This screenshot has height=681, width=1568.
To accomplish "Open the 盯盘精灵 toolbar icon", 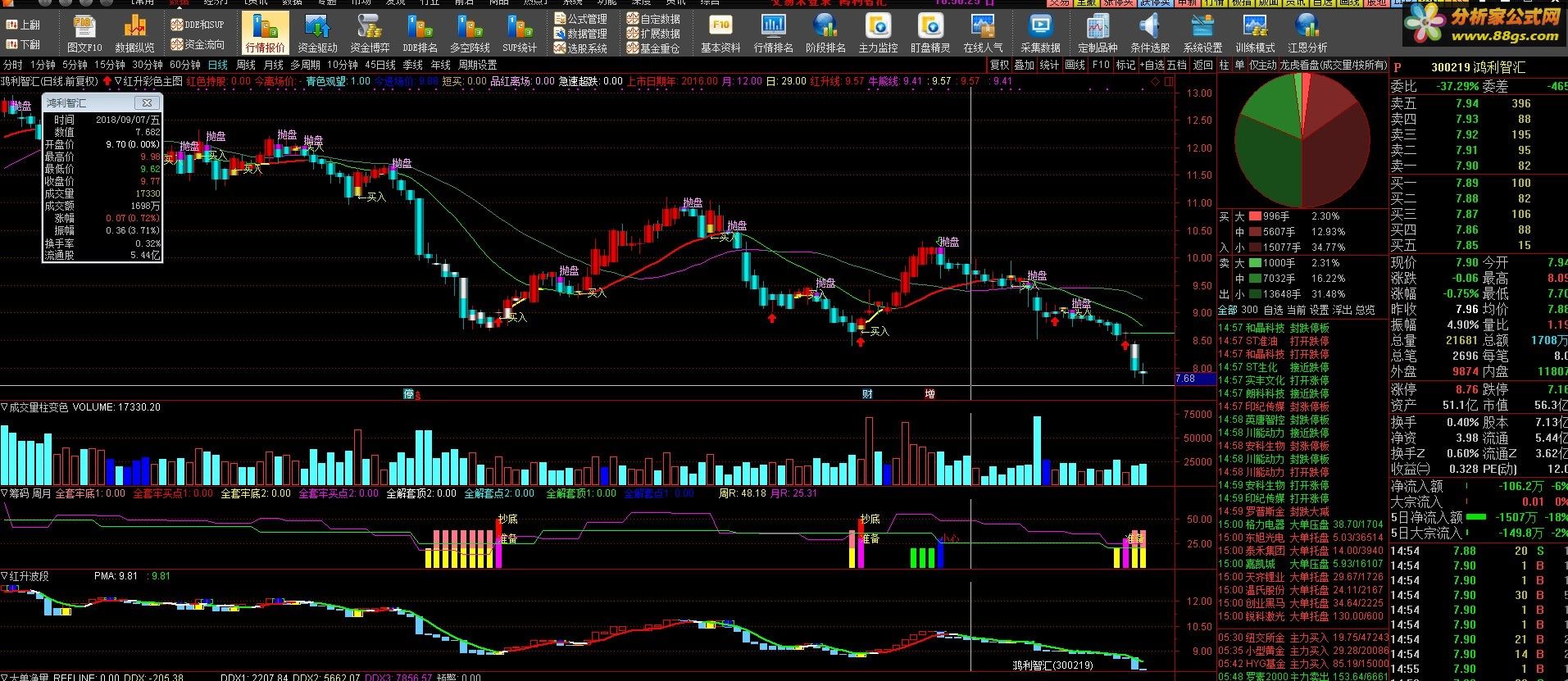I will [930, 34].
